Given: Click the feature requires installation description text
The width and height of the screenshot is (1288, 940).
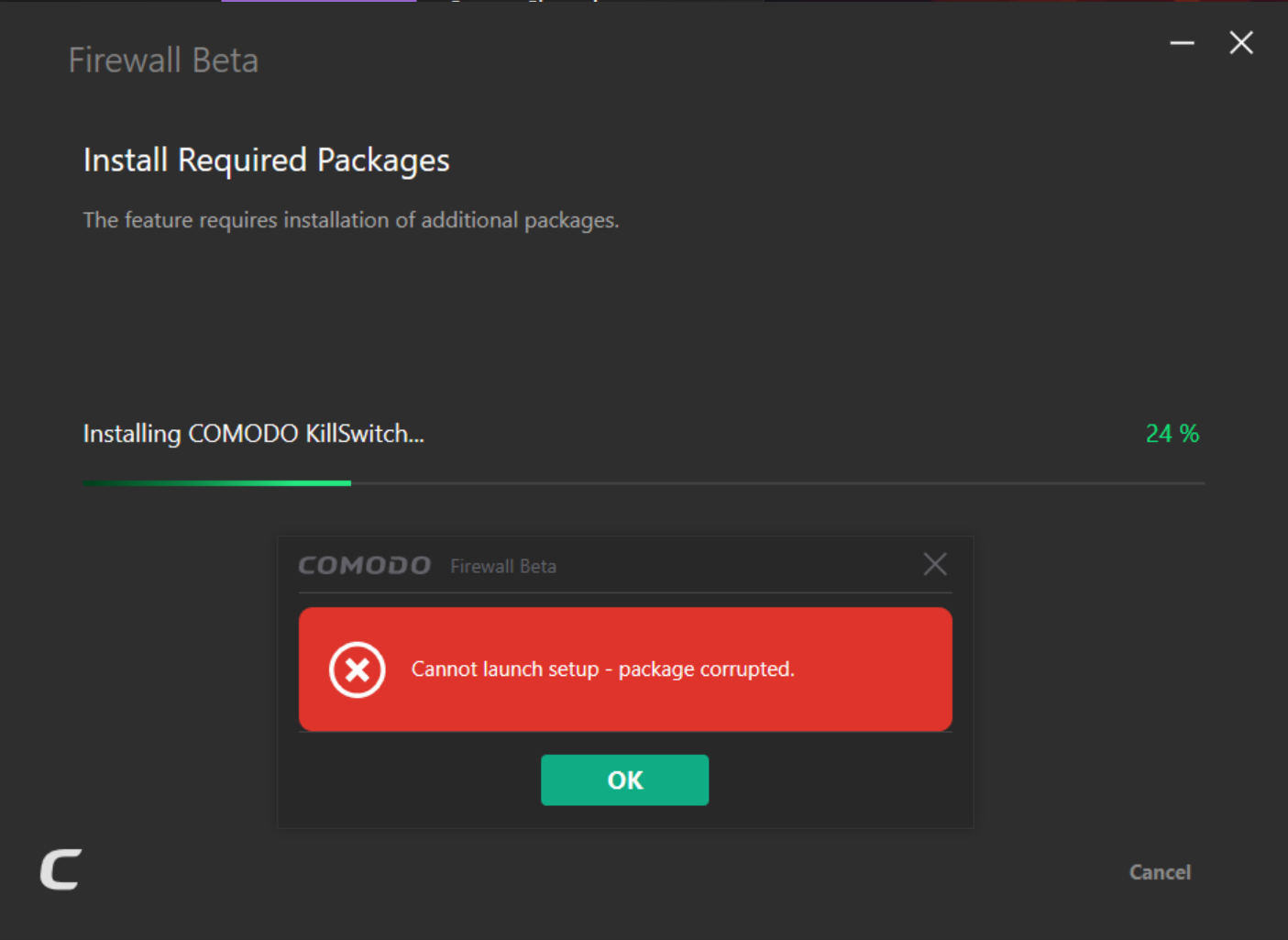Looking at the screenshot, I should point(350,220).
